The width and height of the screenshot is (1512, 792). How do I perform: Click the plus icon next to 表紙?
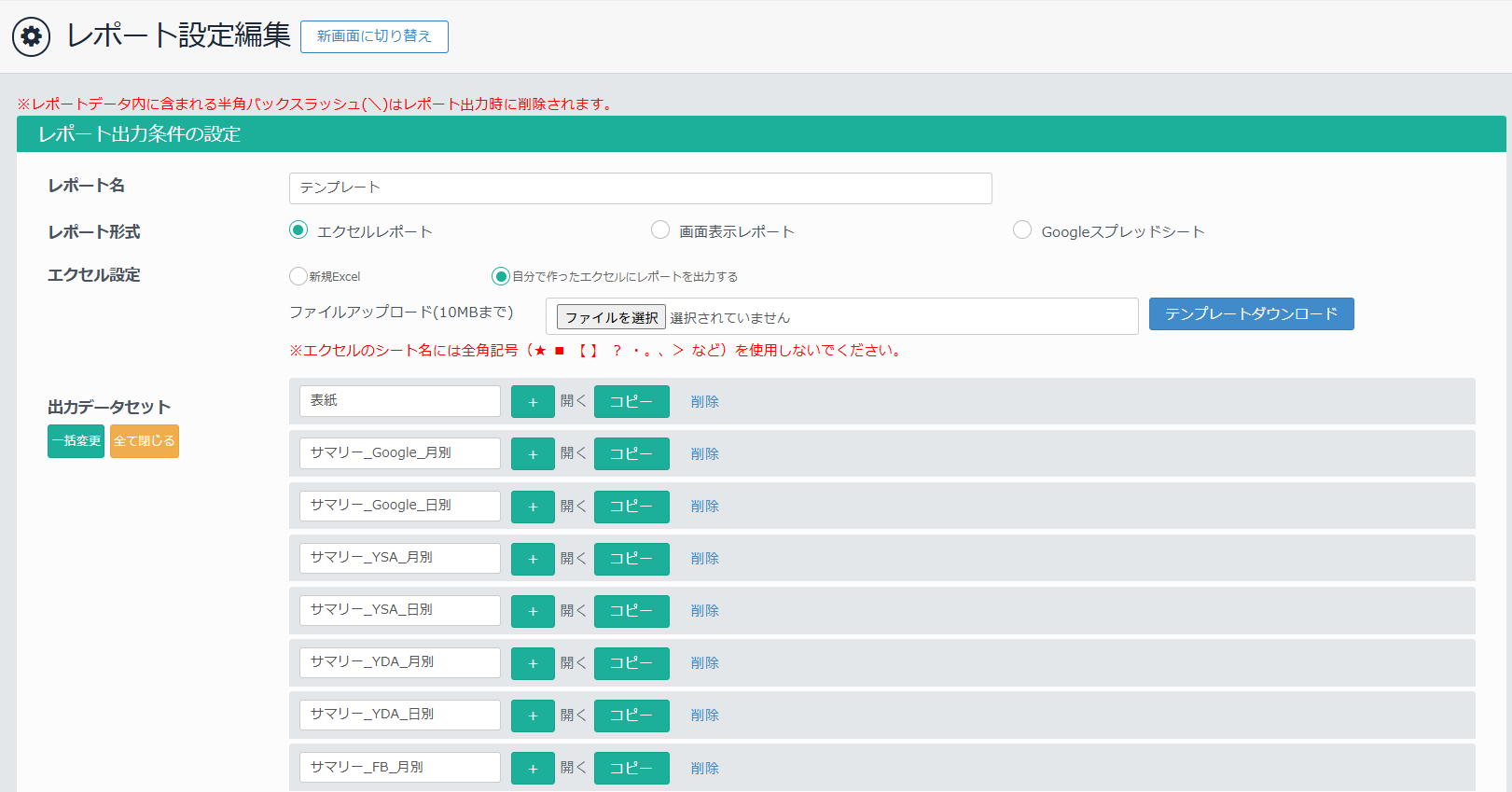pos(533,402)
